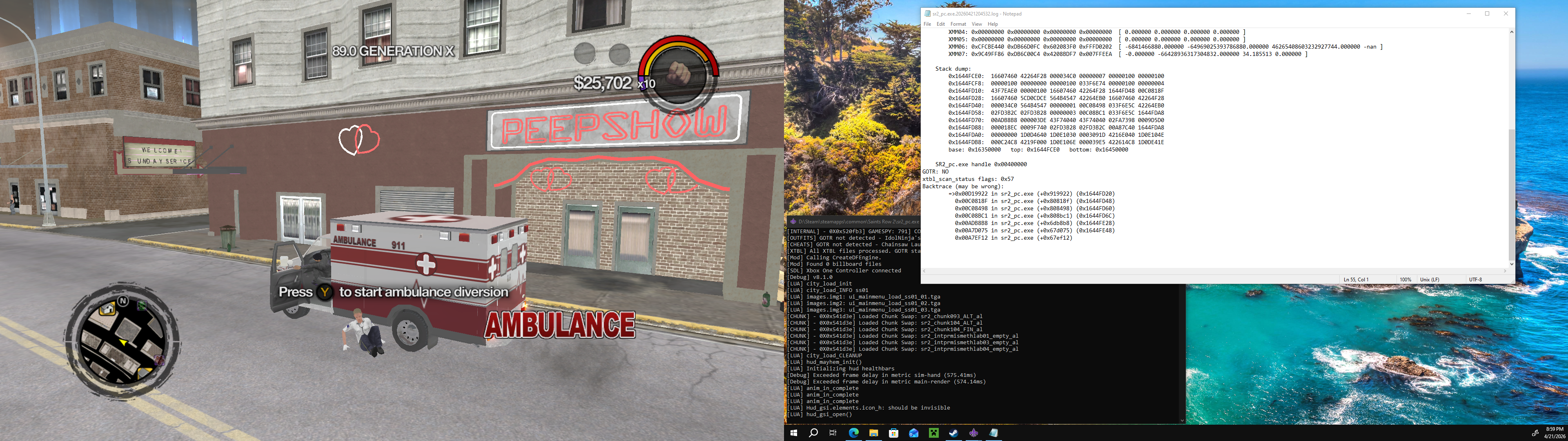This screenshot has height=441, width=1568.
Task: Click Notepad vertical scrollbar down arrow
Action: (1511, 264)
